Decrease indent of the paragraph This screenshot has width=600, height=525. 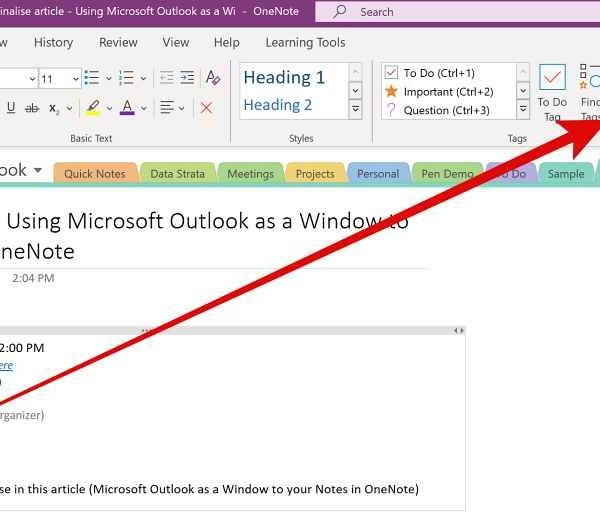[x=167, y=78]
